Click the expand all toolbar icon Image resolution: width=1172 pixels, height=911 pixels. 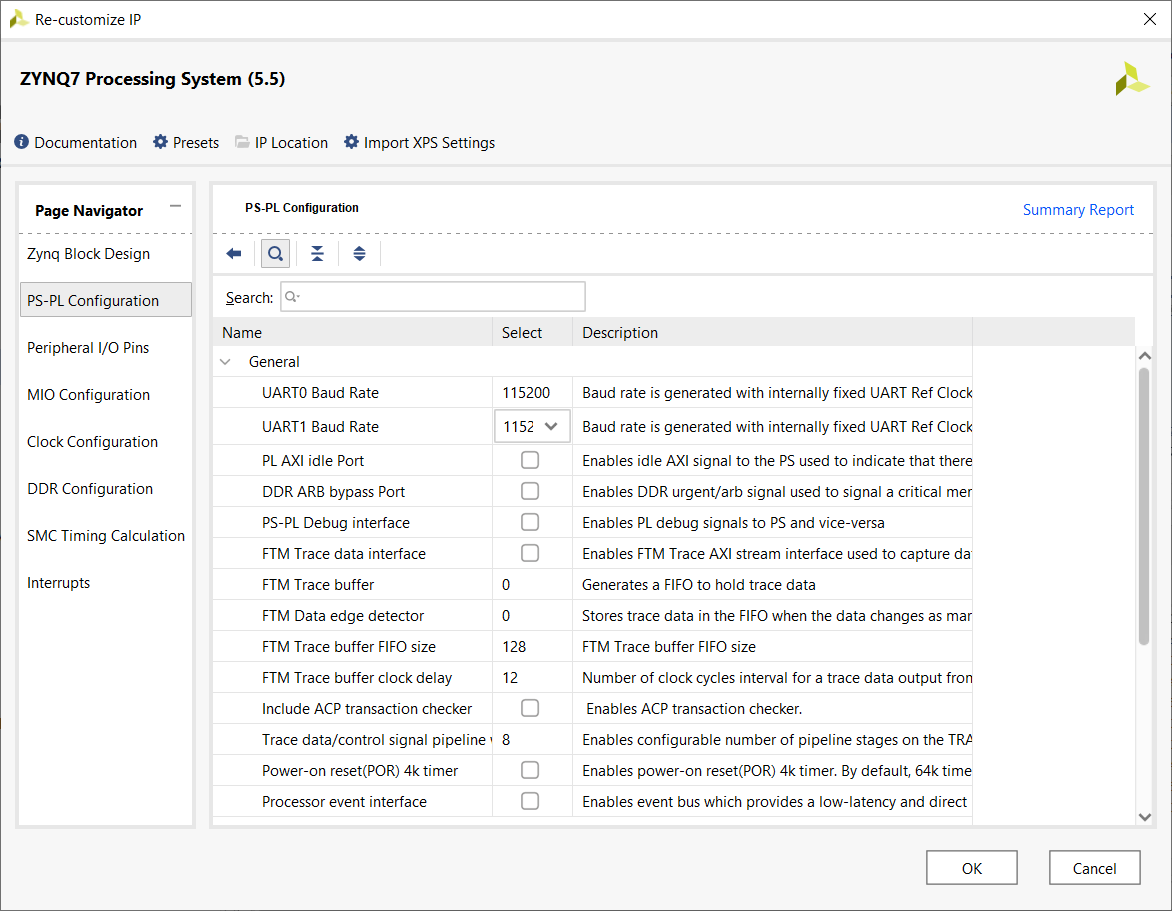tap(360, 253)
